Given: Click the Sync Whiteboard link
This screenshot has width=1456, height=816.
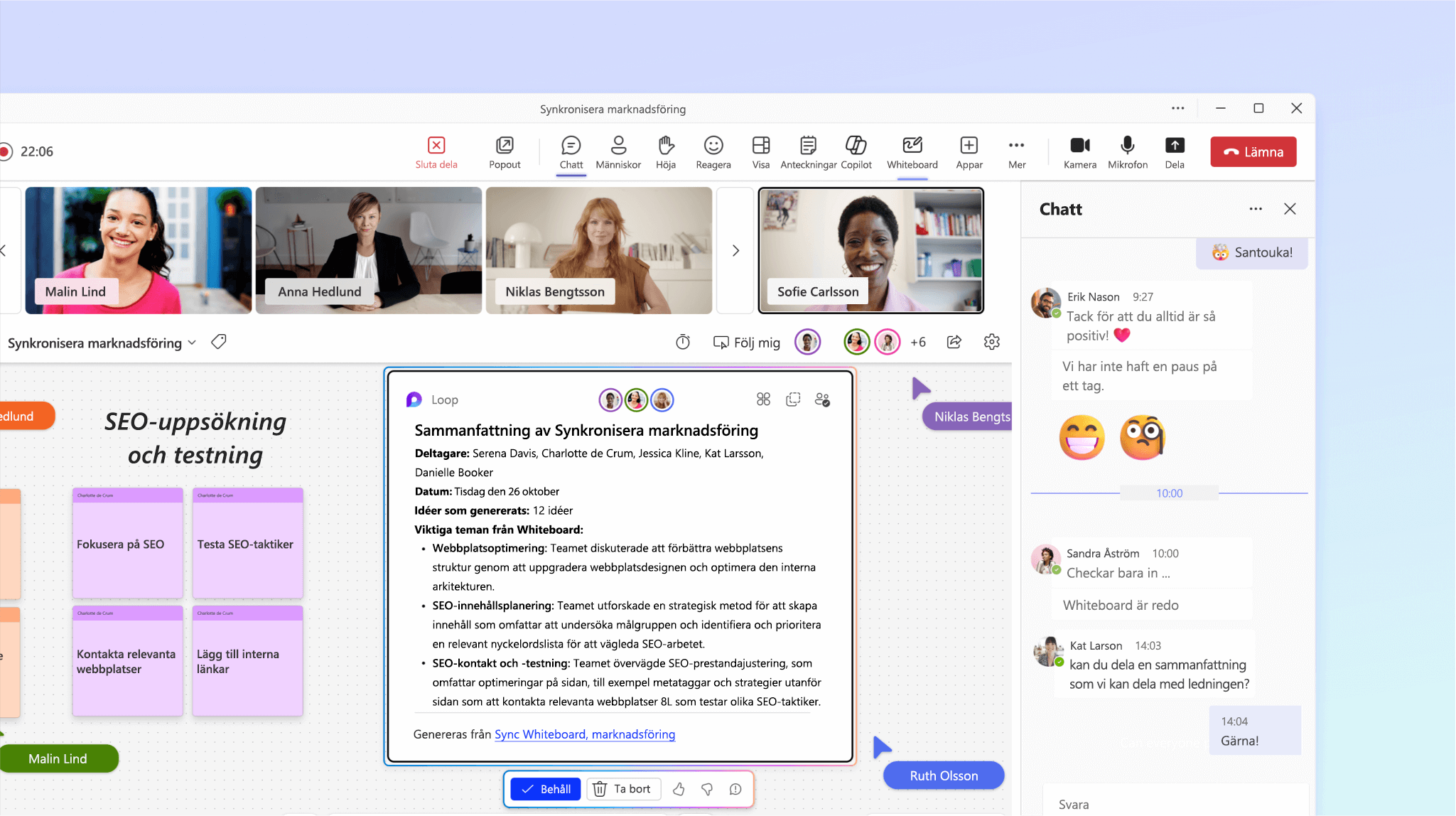Looking at the screenshot, I should [x=585, y=733].
